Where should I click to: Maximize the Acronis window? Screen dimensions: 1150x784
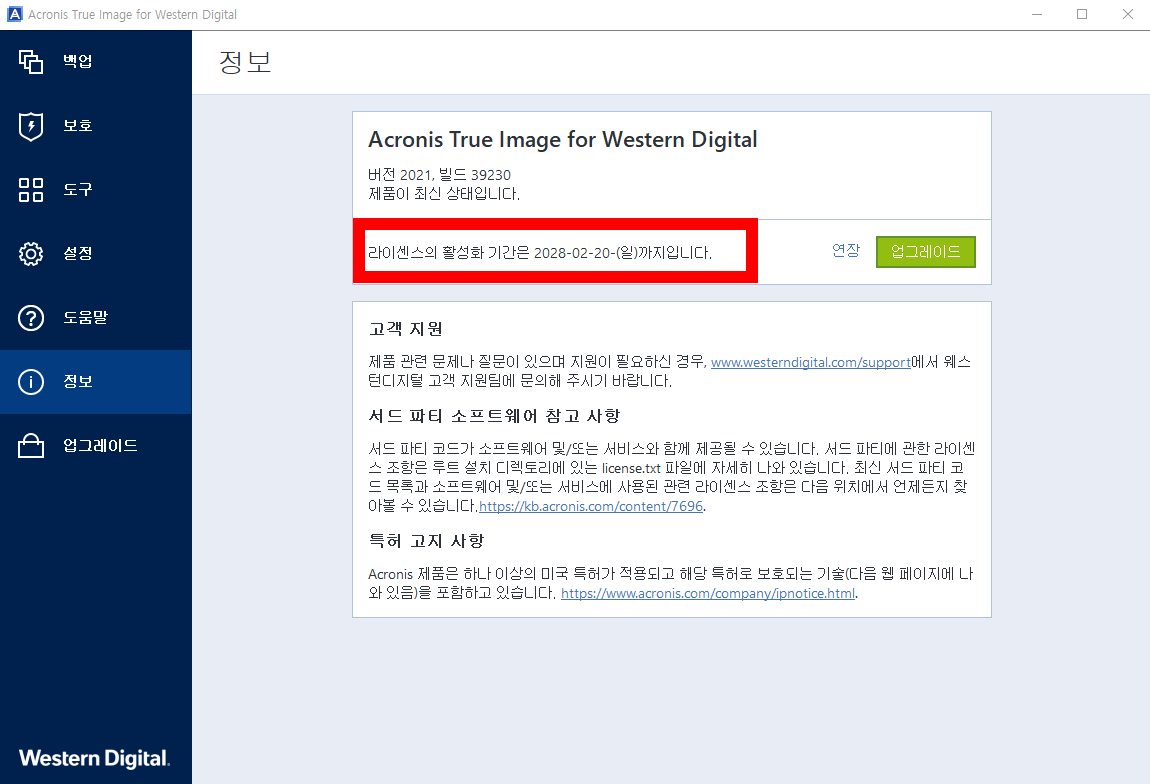point(1082,14)
